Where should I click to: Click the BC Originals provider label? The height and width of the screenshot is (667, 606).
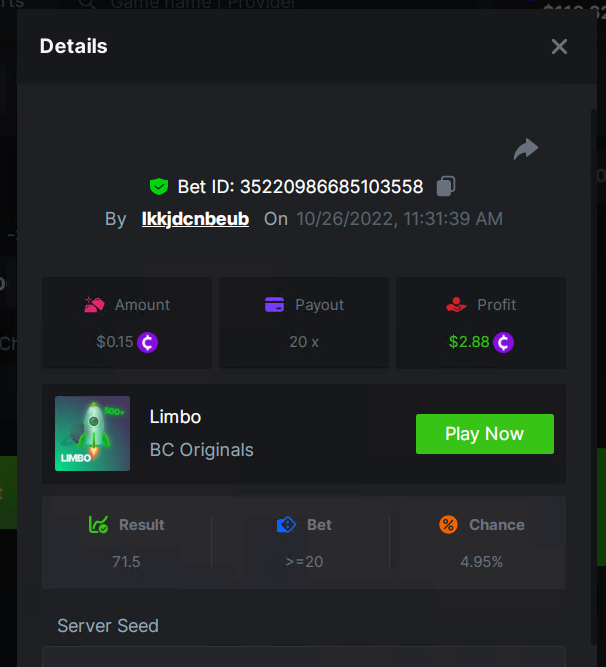[x=201, y=449]
